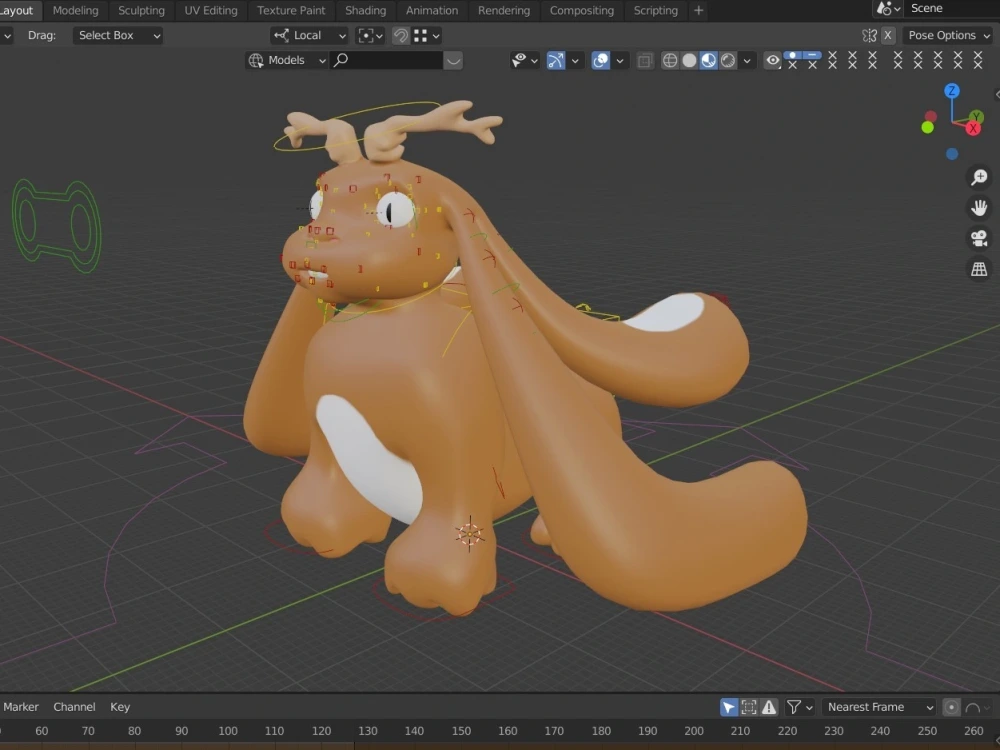The height and width of the screenshot is (750, 1000).
Task: Open proportional falloff curve dropdown
Action: 978,707
